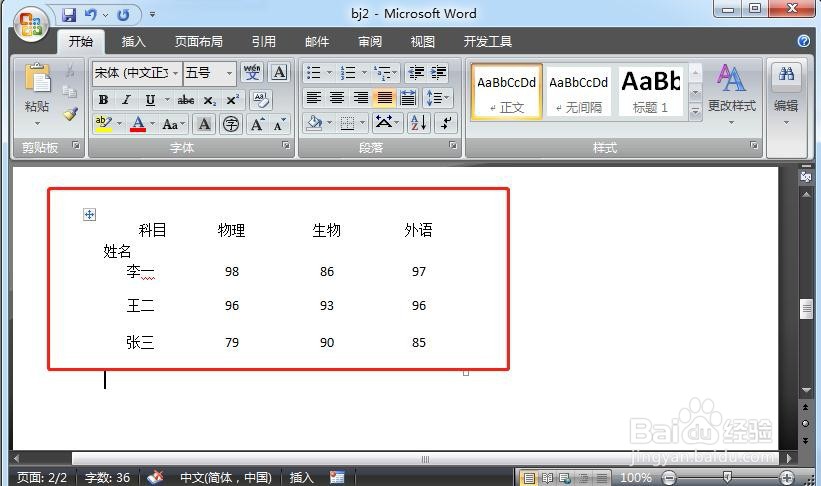This screenshot has width=821, height=486.
Task: Open the highlight color dropdown arrow
Action: (119, 124)
